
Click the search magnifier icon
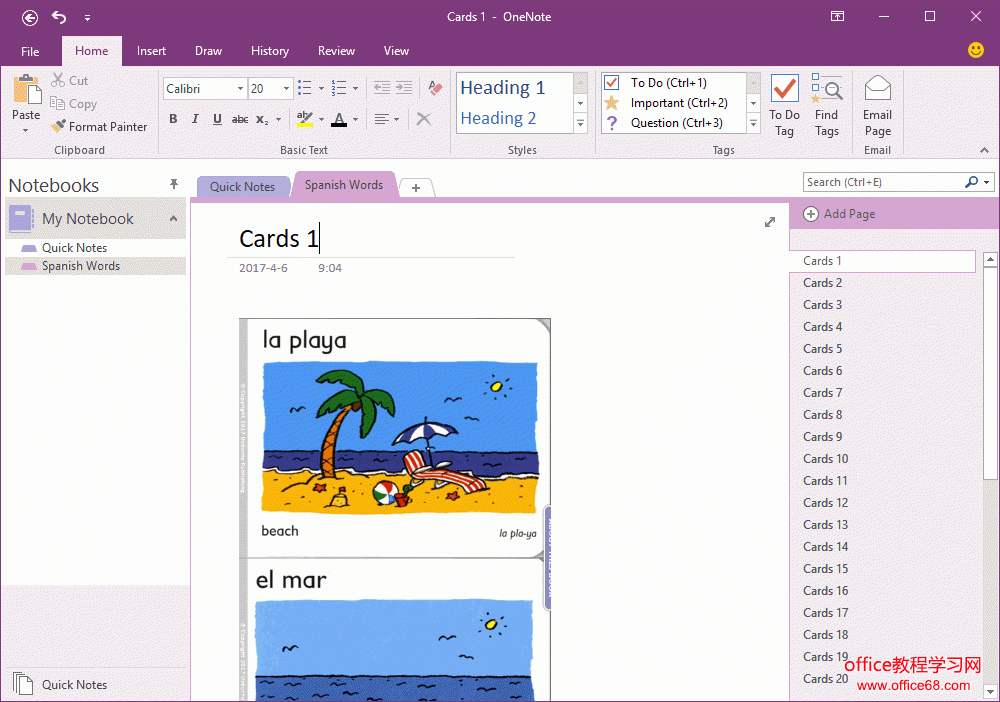click(x=971, y=182)
